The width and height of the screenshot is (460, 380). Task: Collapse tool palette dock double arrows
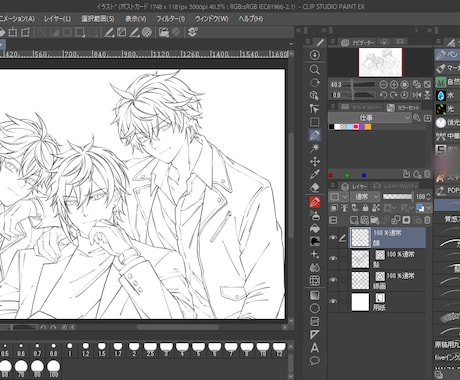tap(323, 30)
